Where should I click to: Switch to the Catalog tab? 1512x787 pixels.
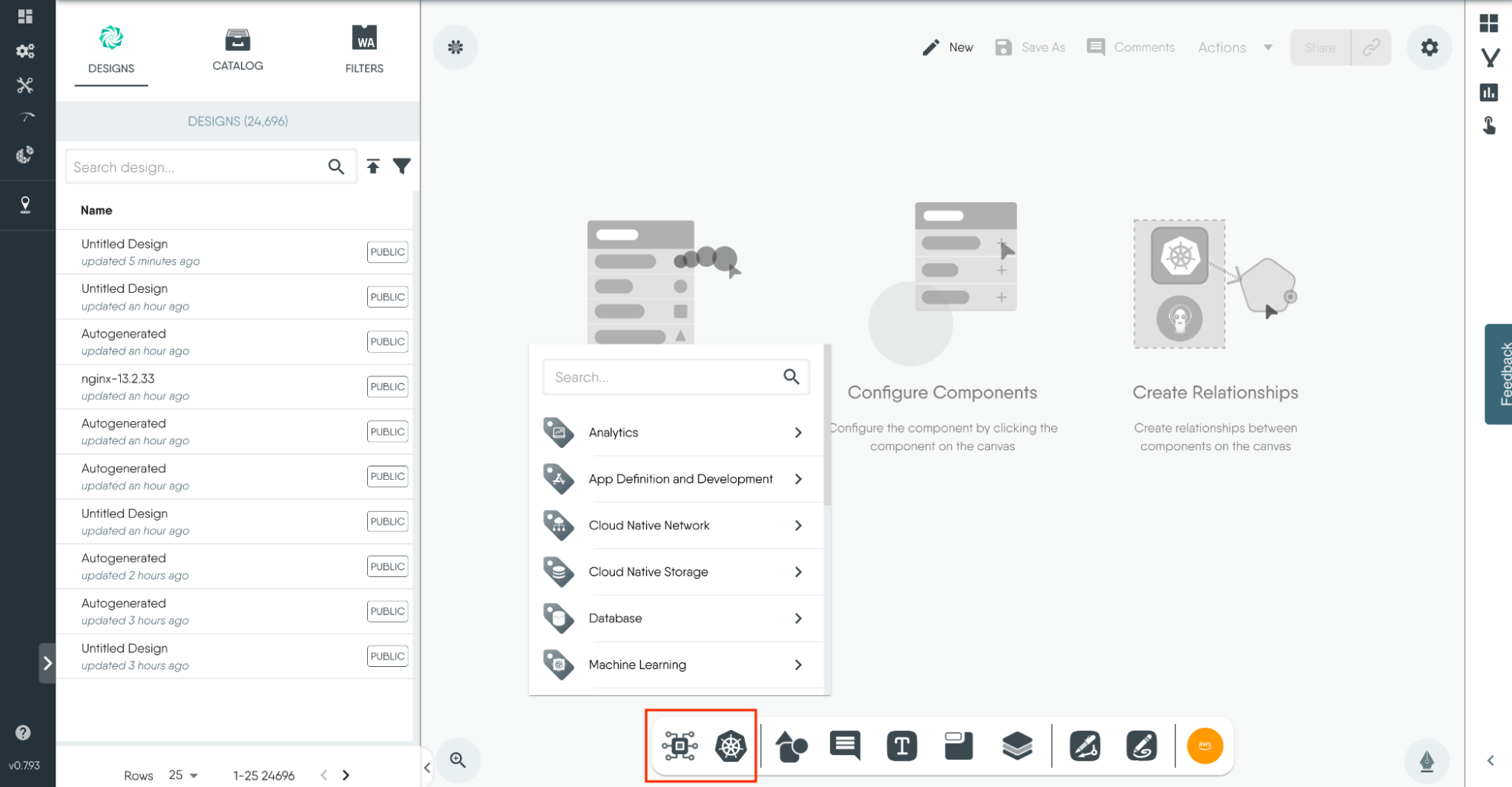pyautogui.click(x=238, y=50)
